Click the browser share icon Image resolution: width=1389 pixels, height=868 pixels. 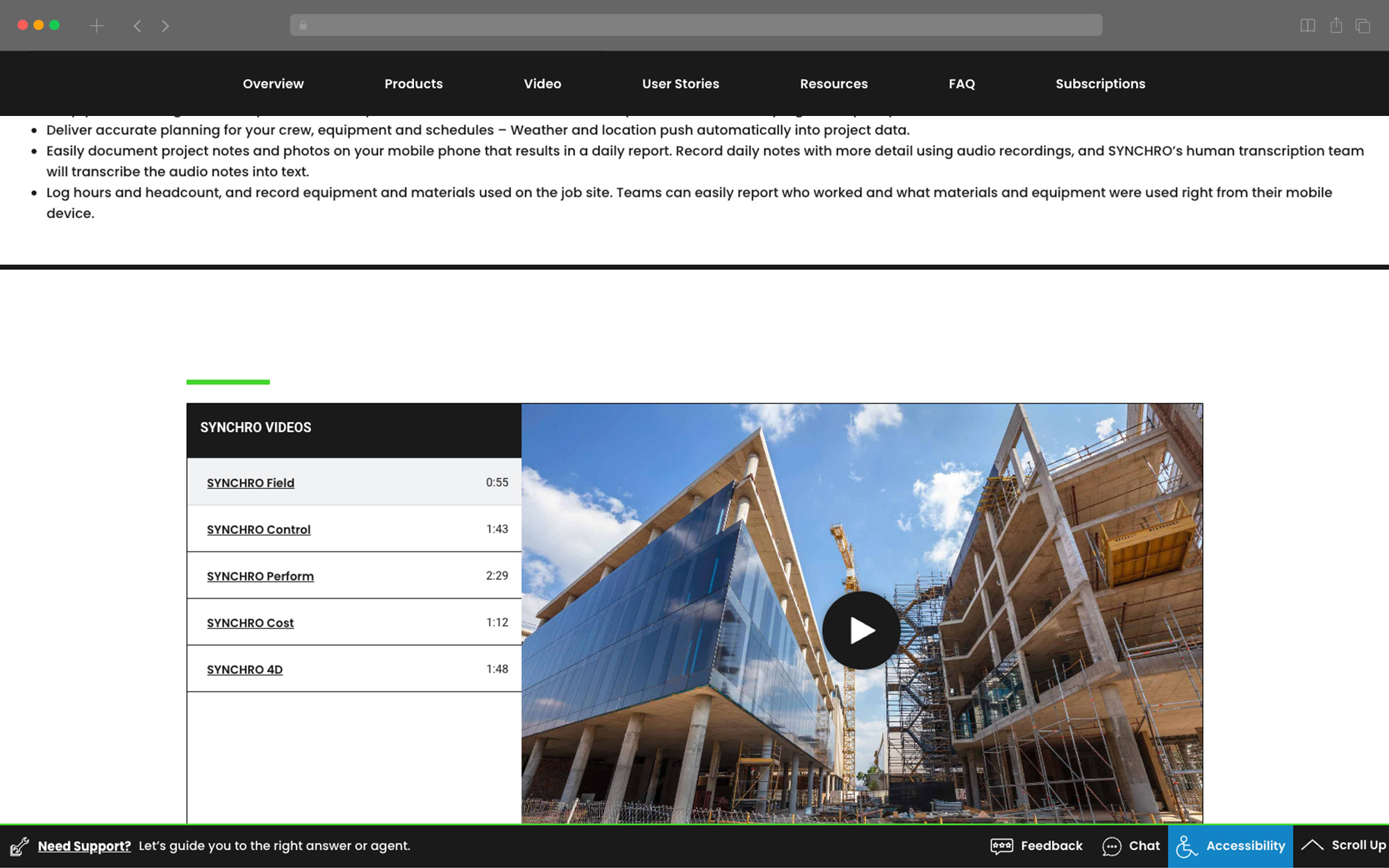1336,26
